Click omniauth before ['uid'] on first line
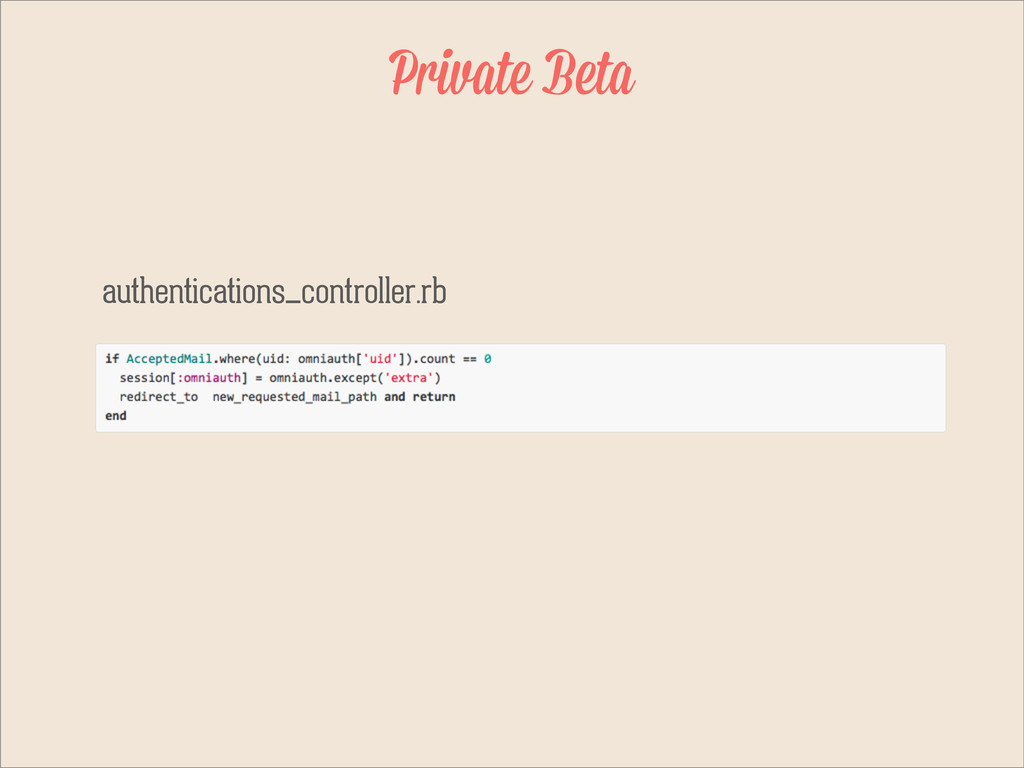 point(327,359)
